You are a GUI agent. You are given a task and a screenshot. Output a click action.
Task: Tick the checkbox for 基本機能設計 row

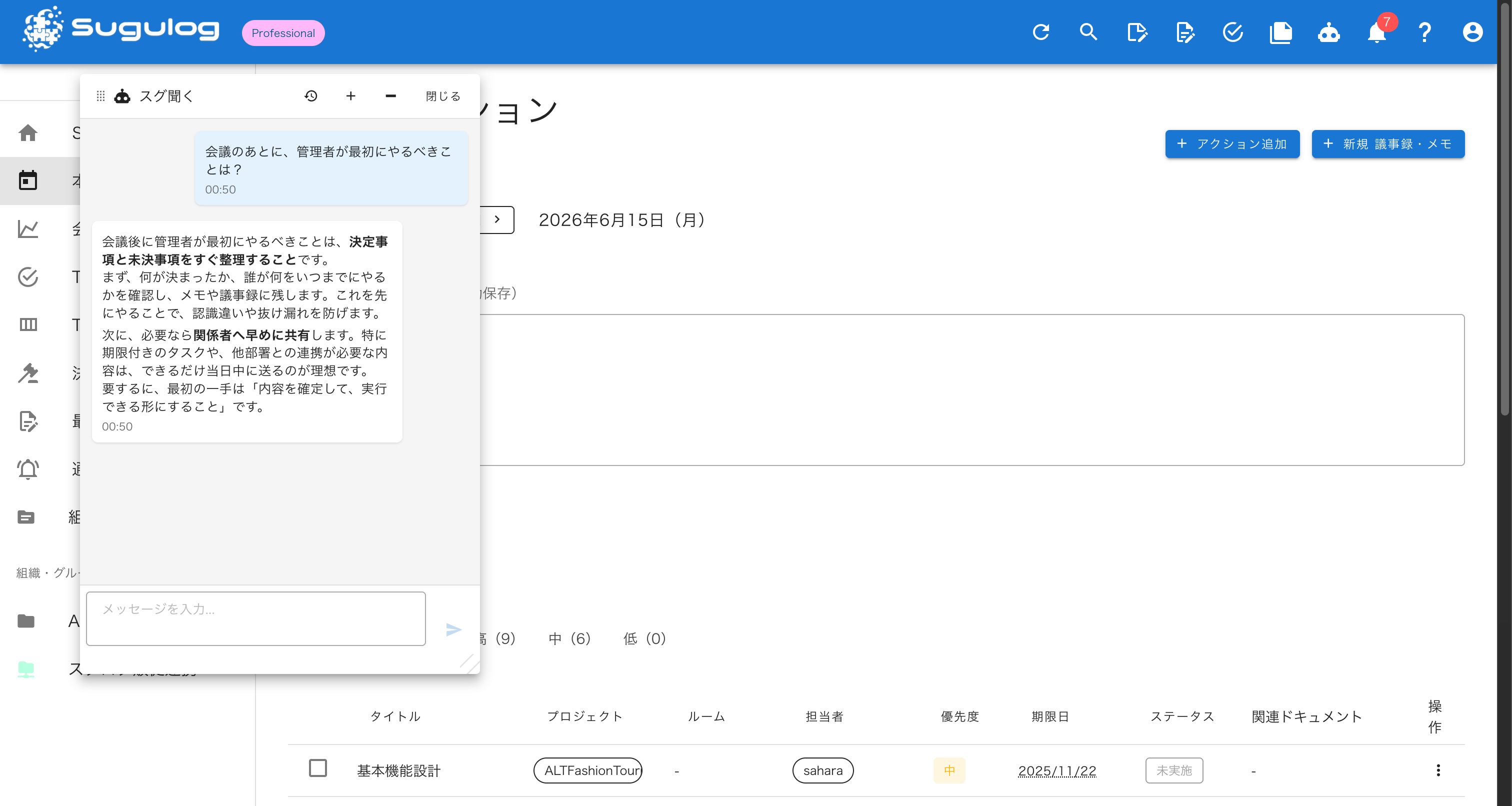317,768
